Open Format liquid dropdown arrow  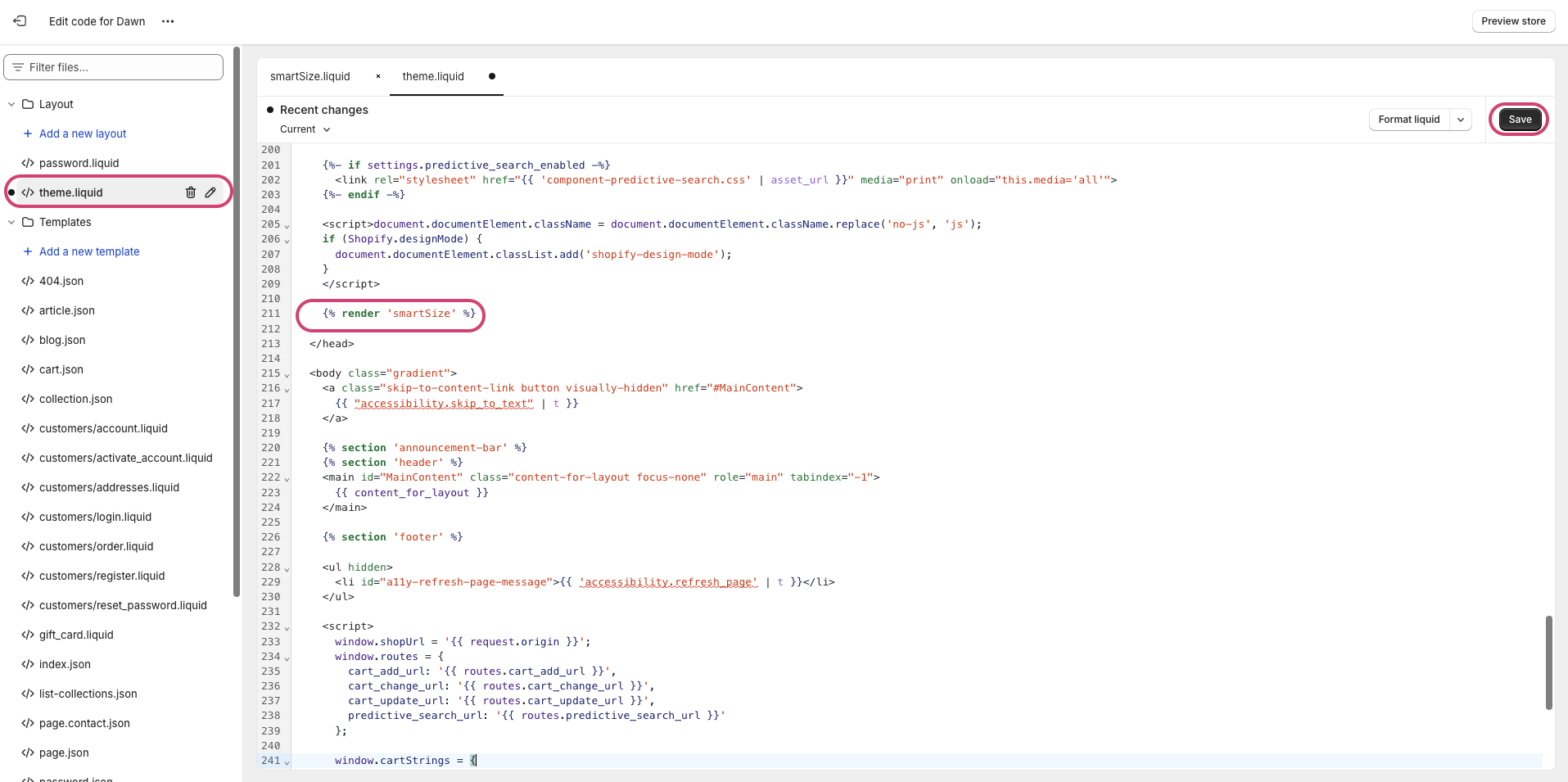[x=1461, y=120]
